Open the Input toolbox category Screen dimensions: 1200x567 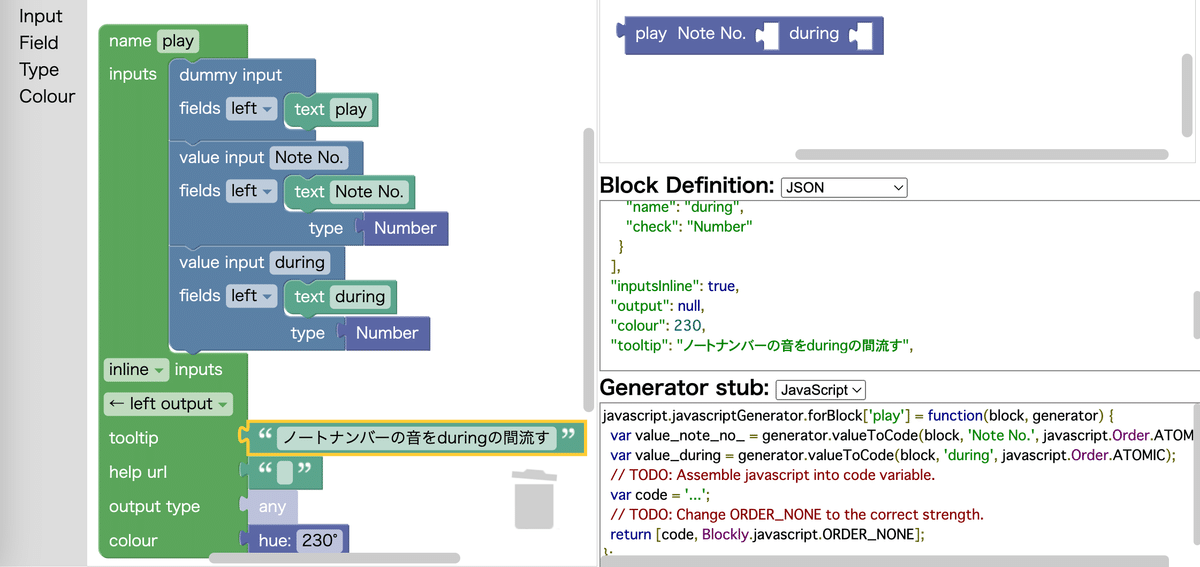click(41, 16)
